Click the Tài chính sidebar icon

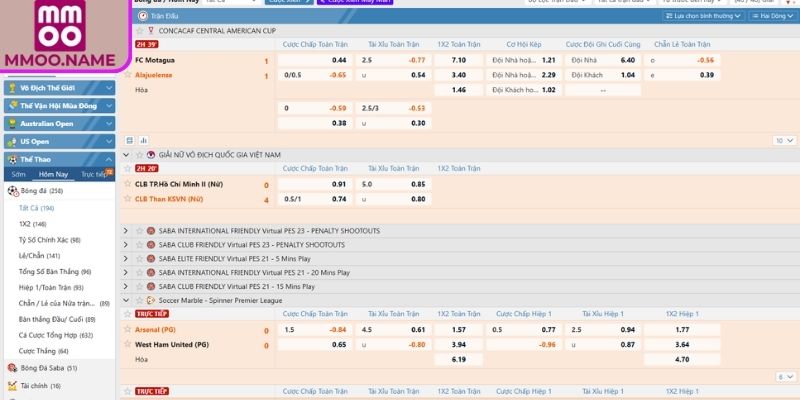[x=12, y=385]
